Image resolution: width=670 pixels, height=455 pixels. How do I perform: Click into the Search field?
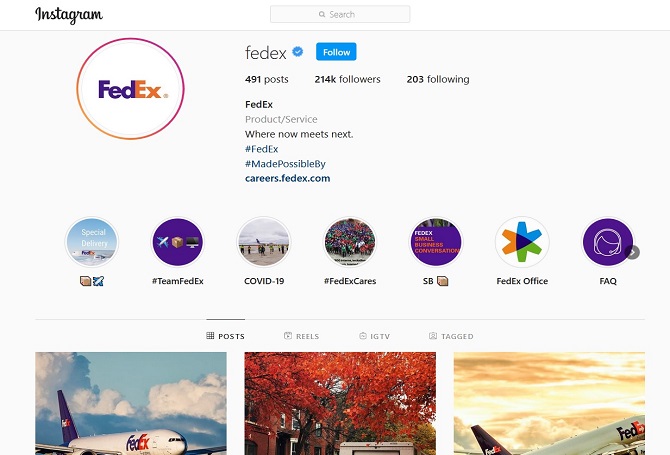340,14
